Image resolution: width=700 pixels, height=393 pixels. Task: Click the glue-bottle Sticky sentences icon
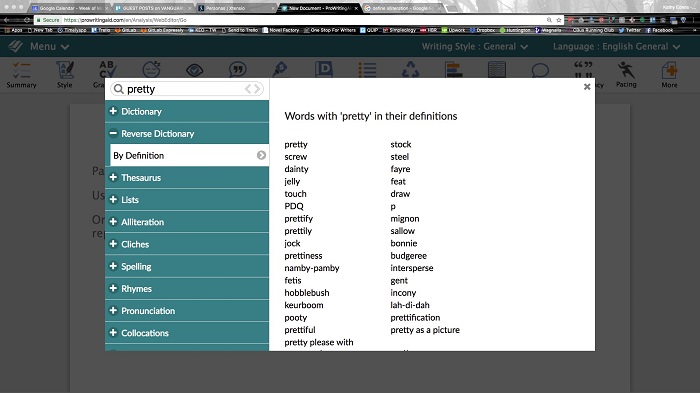[280, 69]
